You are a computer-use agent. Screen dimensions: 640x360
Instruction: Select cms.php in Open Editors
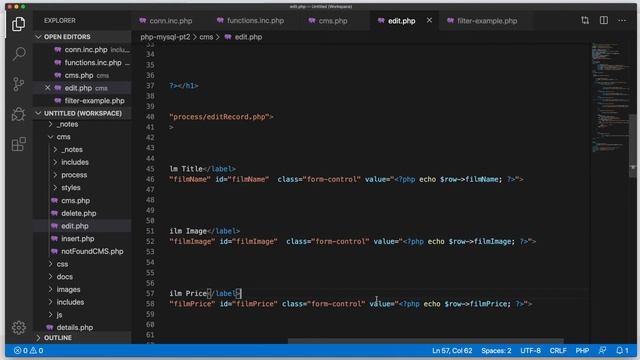tap(79, 75)
